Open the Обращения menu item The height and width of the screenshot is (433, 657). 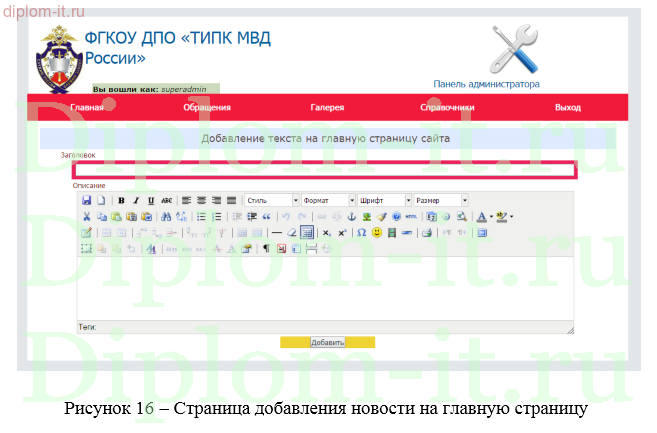pyautogui.click(x=206, y=107)
